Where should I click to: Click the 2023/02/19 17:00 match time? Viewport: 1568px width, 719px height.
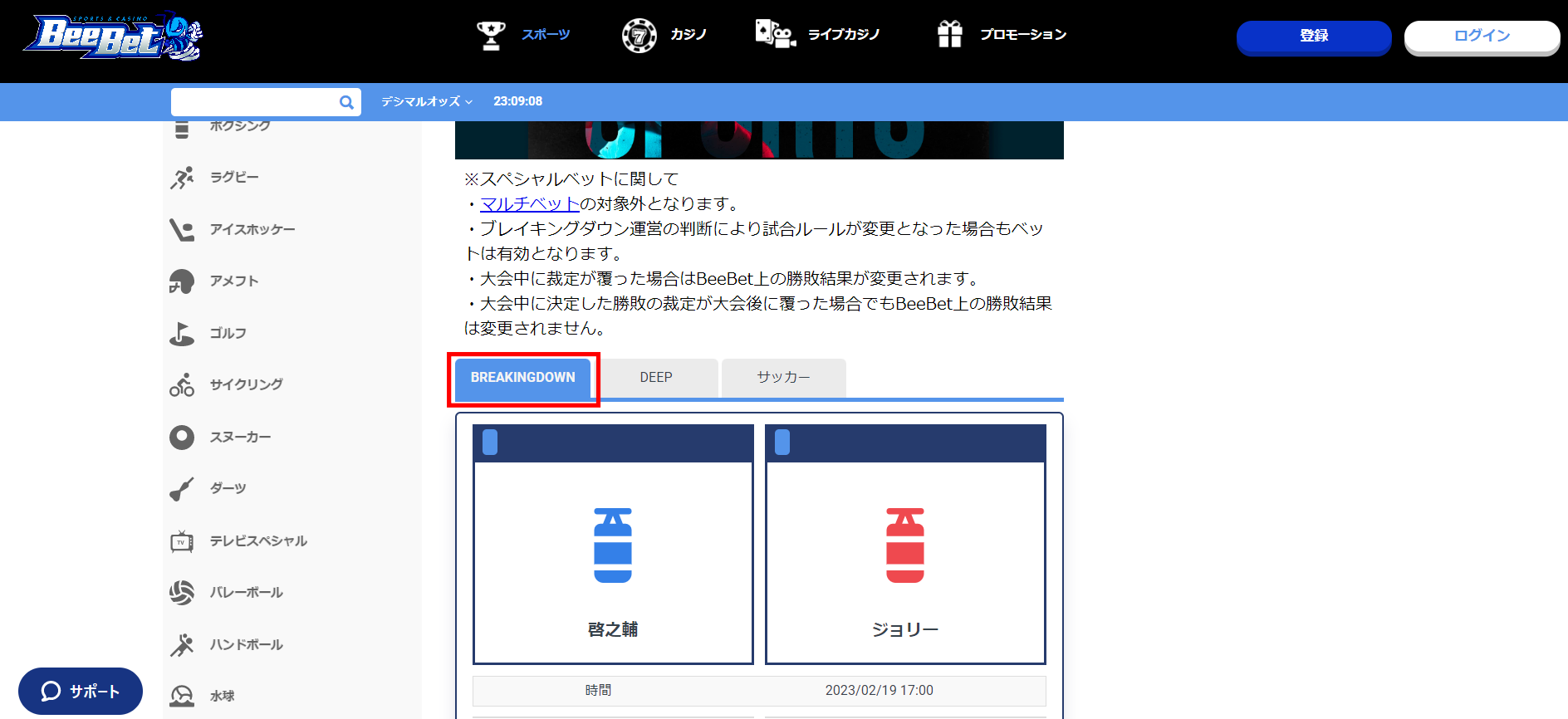880,690
